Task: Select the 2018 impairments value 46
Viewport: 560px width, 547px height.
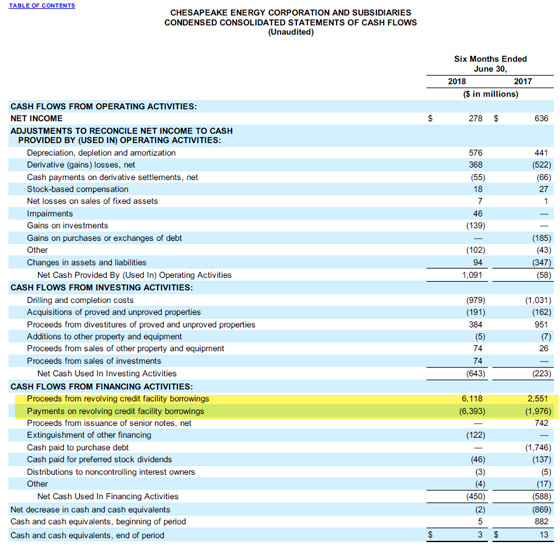Action: point(478,214)
